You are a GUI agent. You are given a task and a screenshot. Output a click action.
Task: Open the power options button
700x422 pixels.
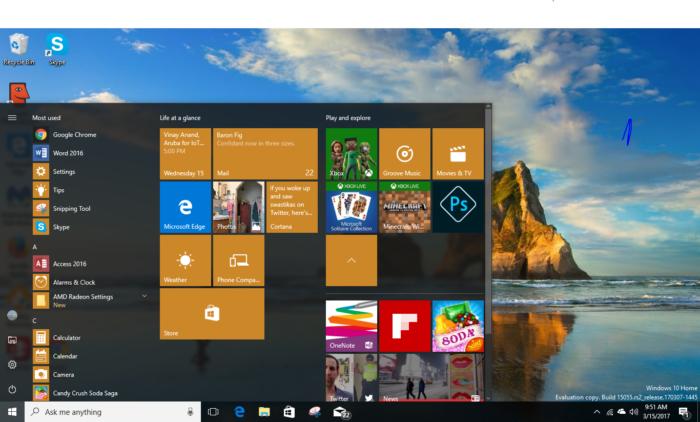(x=12, y=389)
